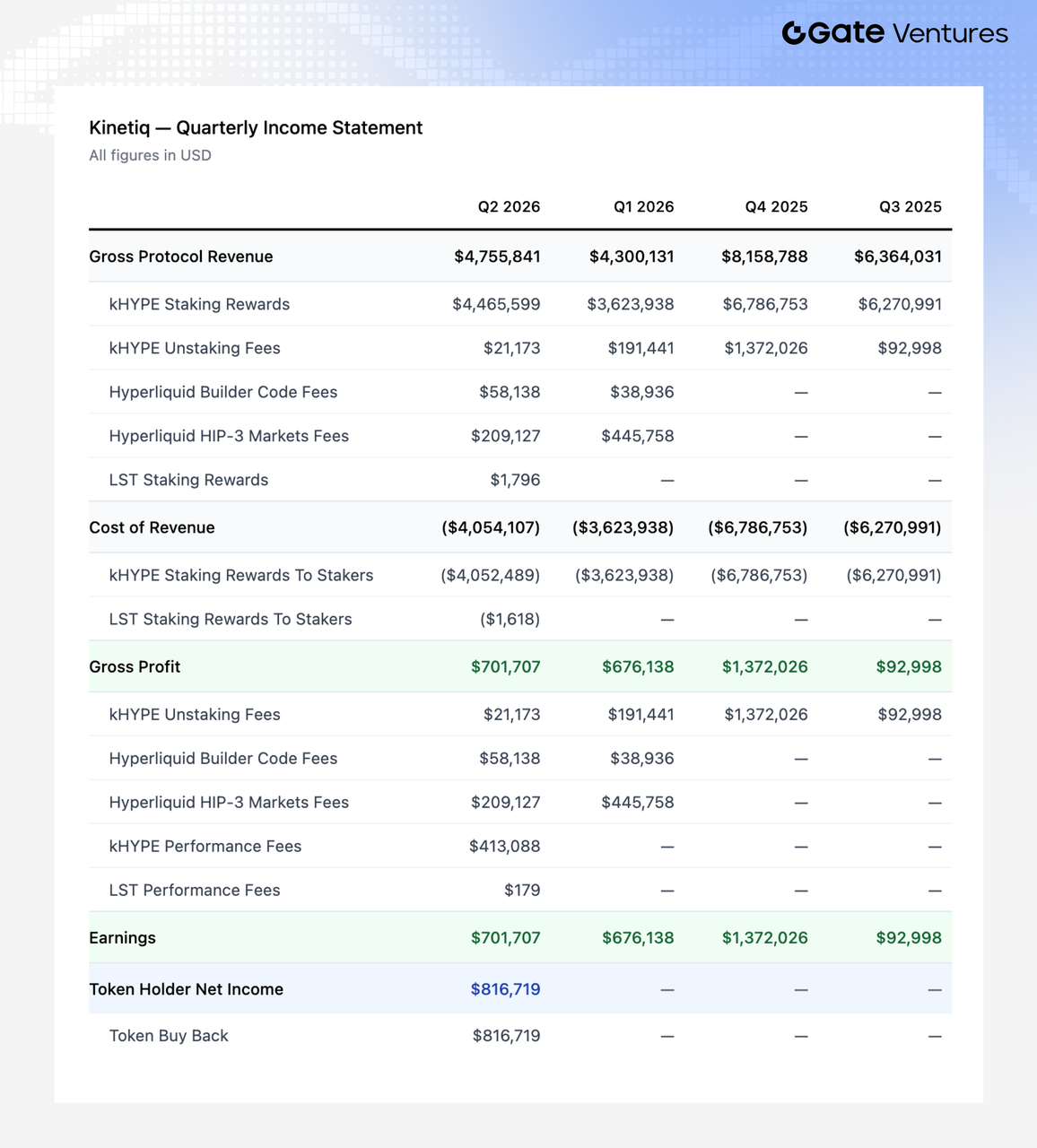
Task: Click the LST Staking Rewards row label
Action: [x=188, y=480]
